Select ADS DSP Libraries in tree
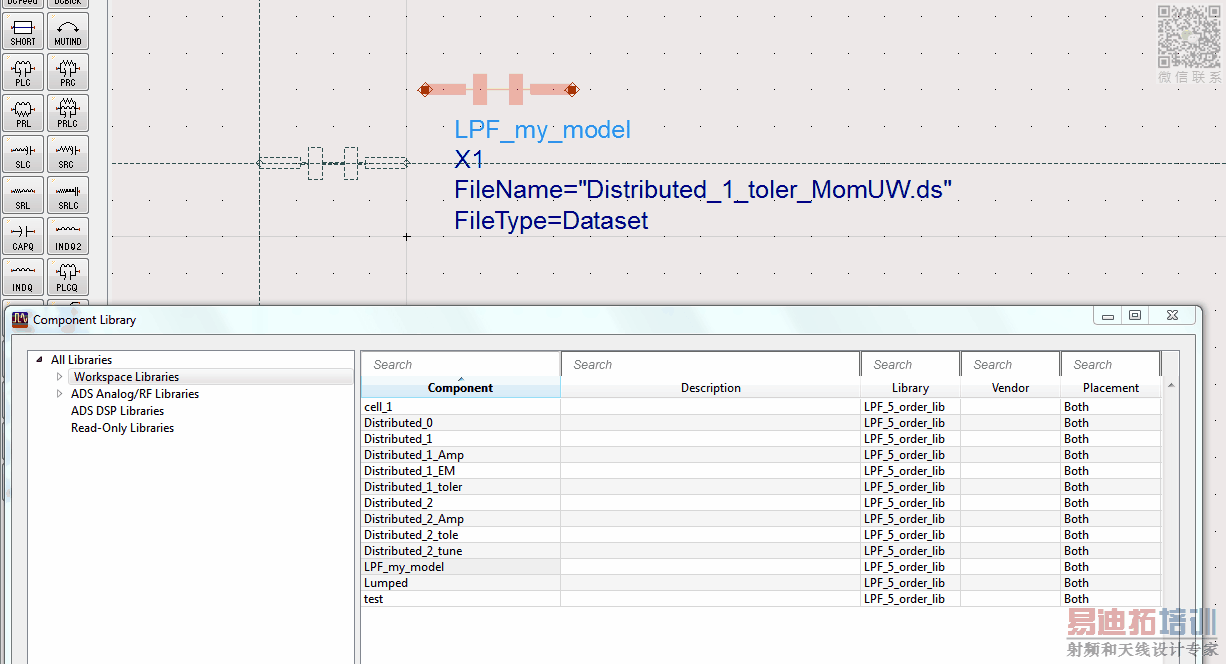The width and height of the screenshot is (1226, 664). pyautogui.click(x=117, y=411)
